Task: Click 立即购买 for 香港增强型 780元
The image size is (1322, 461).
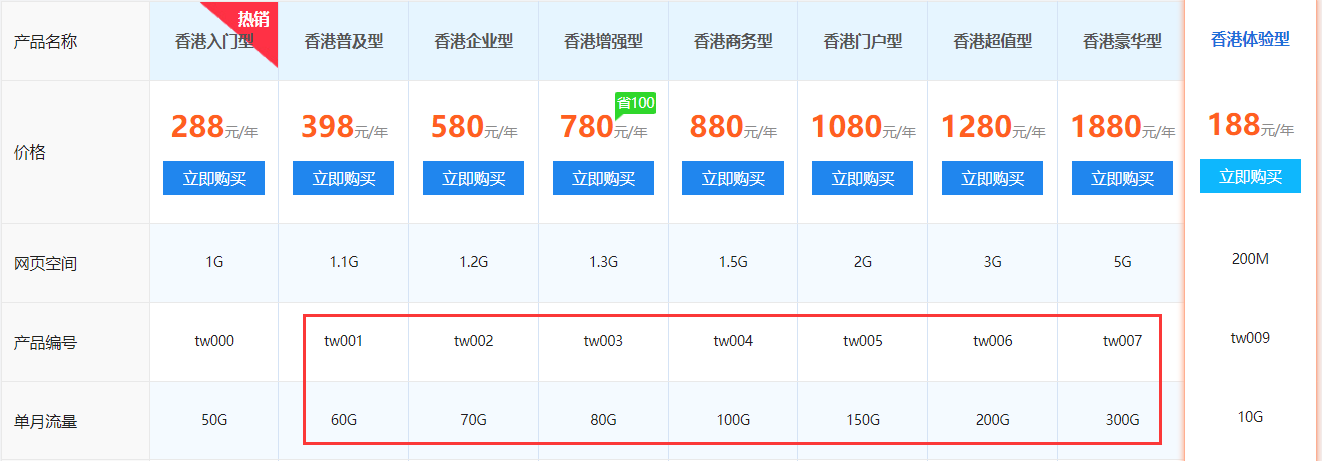Action: 603,179
